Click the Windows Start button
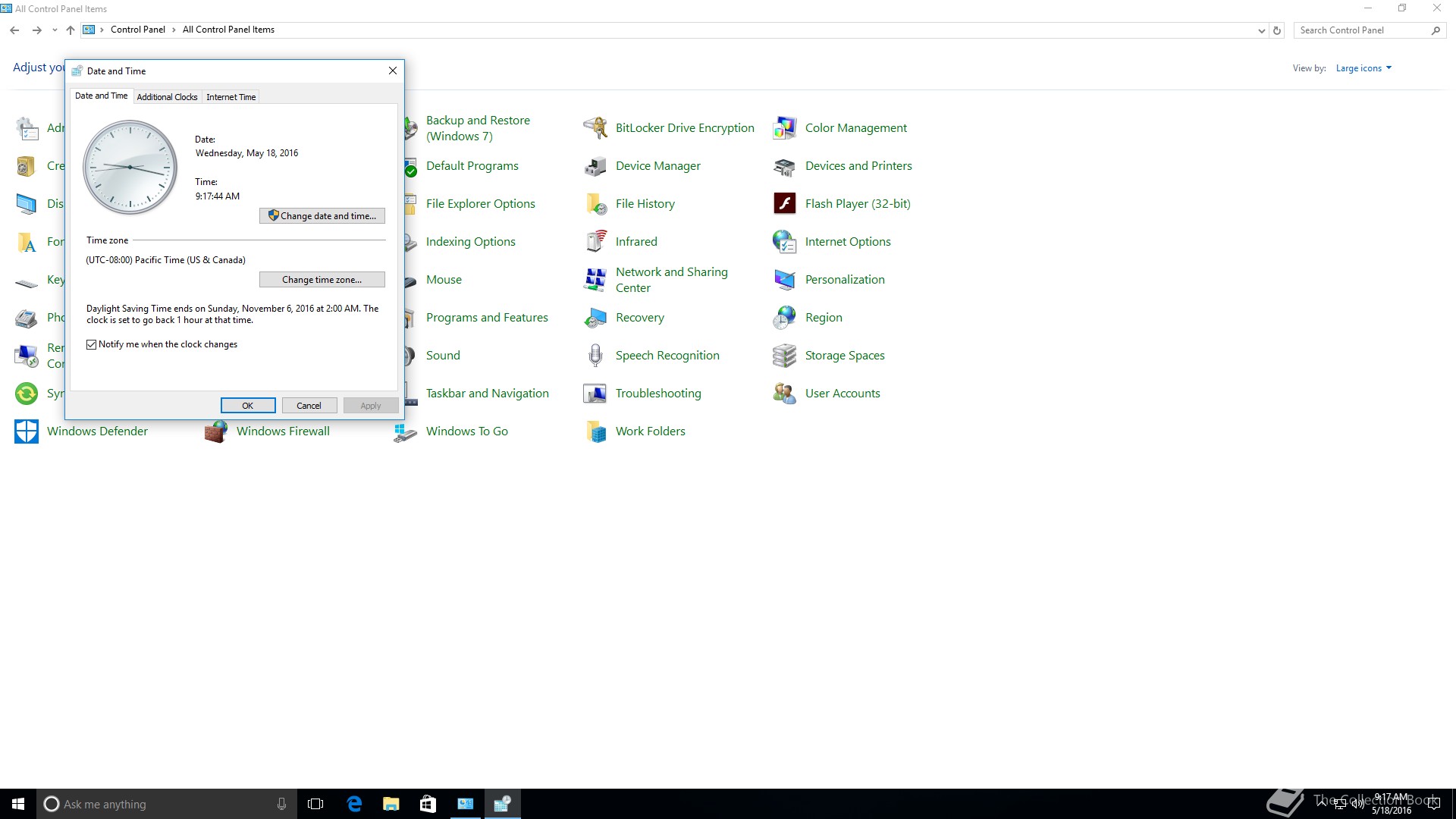The height and width of the screenshot is (819, 1456). point(18,804)
